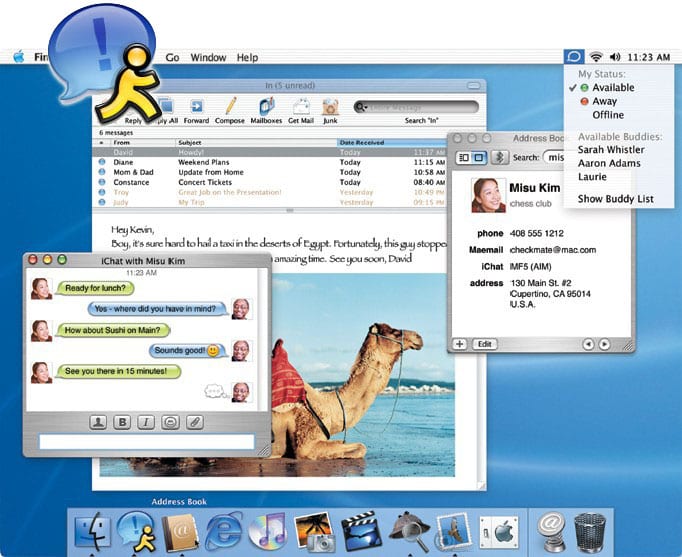Open iTunes from the Dock

coord(267,531)
